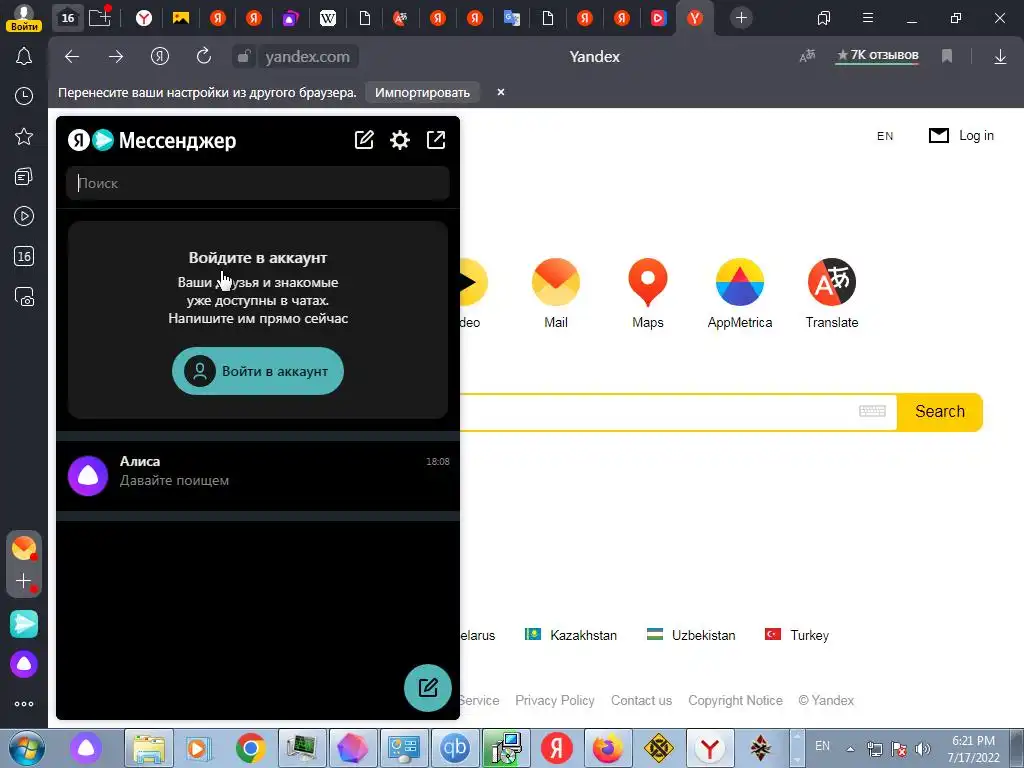Image resolution: width=1024 pixels, height=768 pixels.
Task: Reload the Yandex page
Action: pyautogui.click(x=204, y=56)
